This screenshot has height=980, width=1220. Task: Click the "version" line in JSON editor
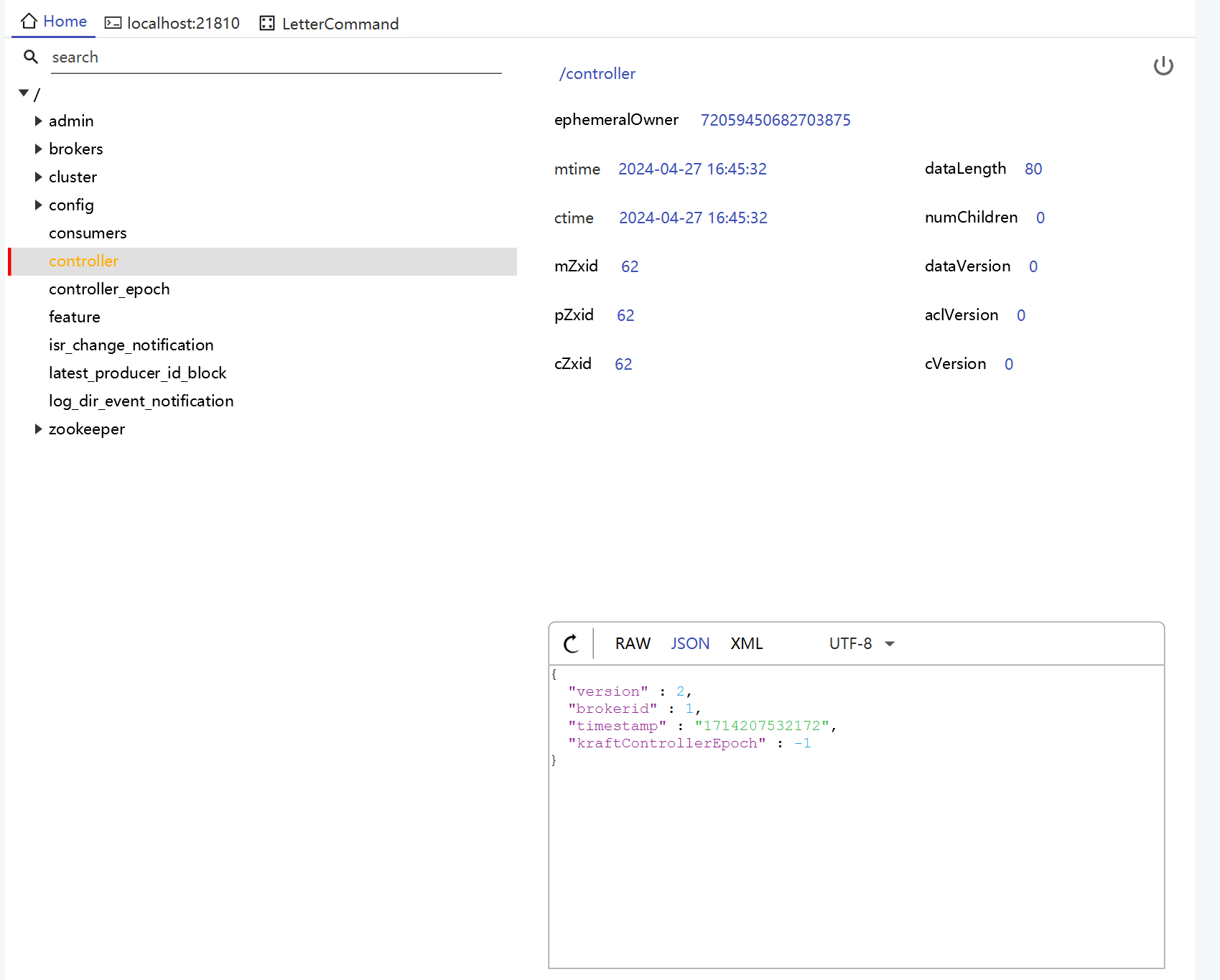coord(630,691)
